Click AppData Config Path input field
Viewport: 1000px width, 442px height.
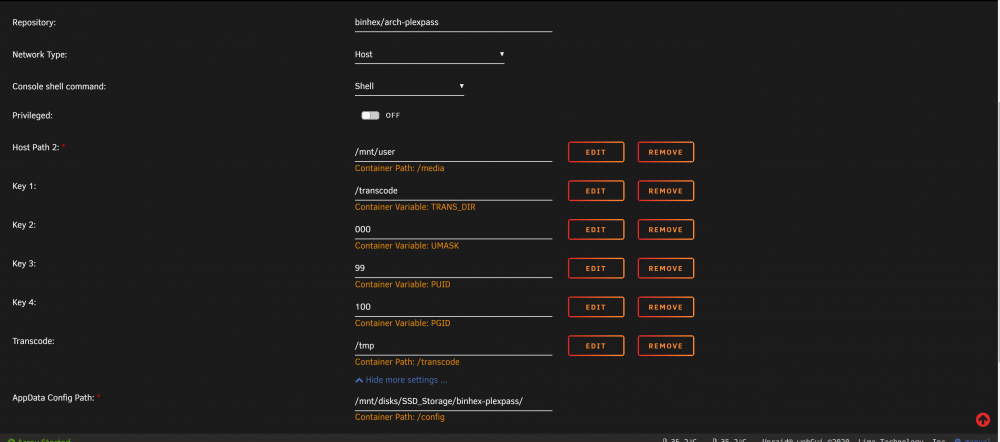click(453, 401)
